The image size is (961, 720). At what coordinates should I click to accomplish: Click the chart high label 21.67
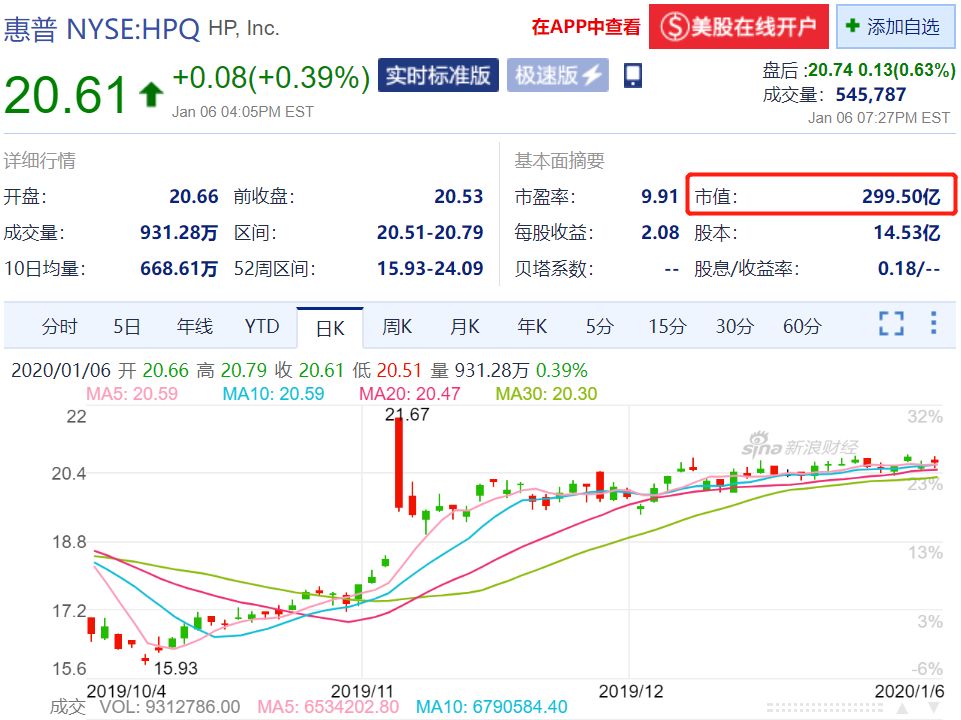click(407, 415)
